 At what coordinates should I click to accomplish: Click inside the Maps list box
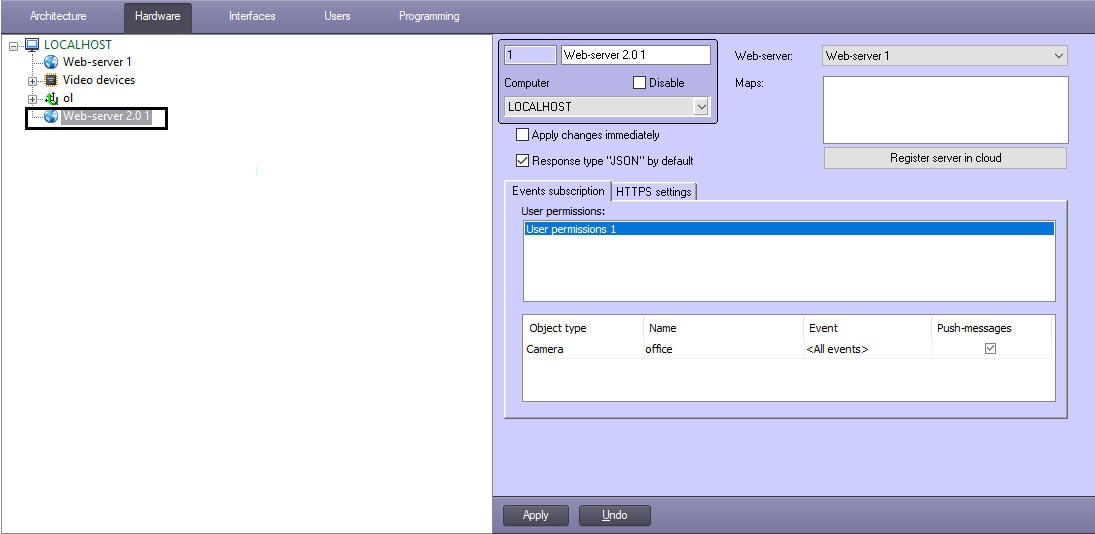(946, 110)
